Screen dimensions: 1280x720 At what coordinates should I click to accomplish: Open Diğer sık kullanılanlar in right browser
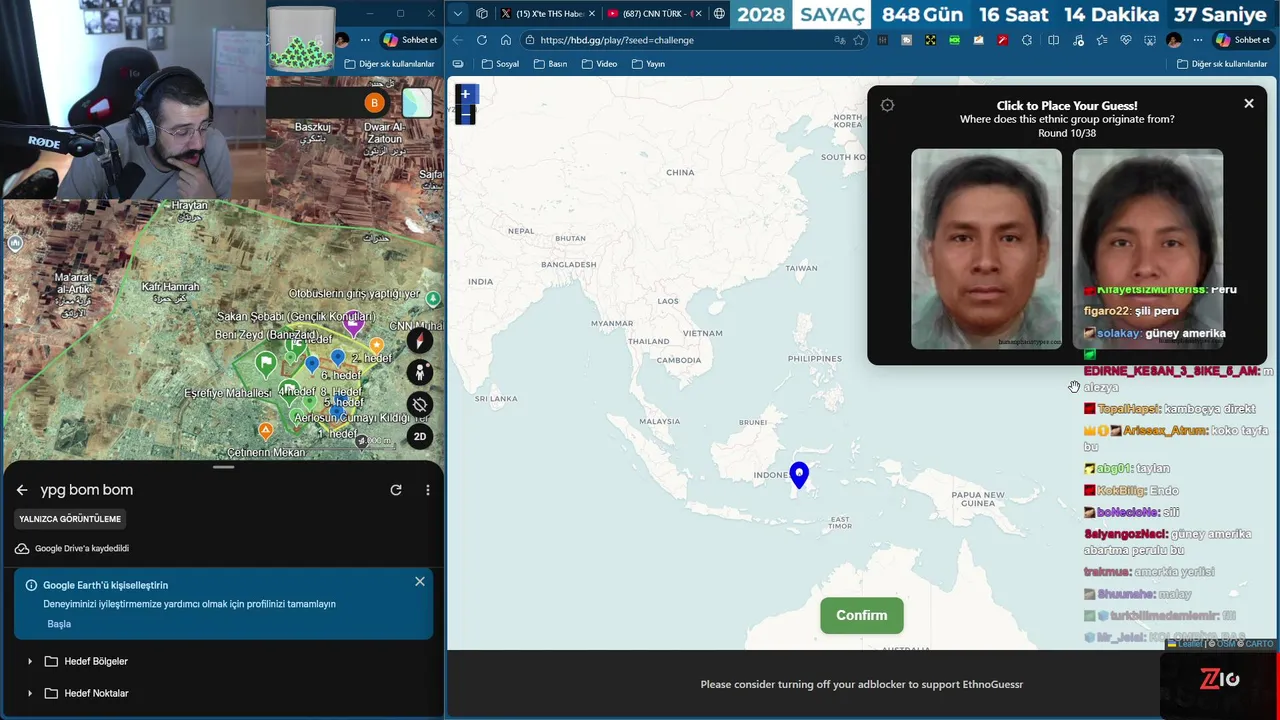click(1220, 64)
